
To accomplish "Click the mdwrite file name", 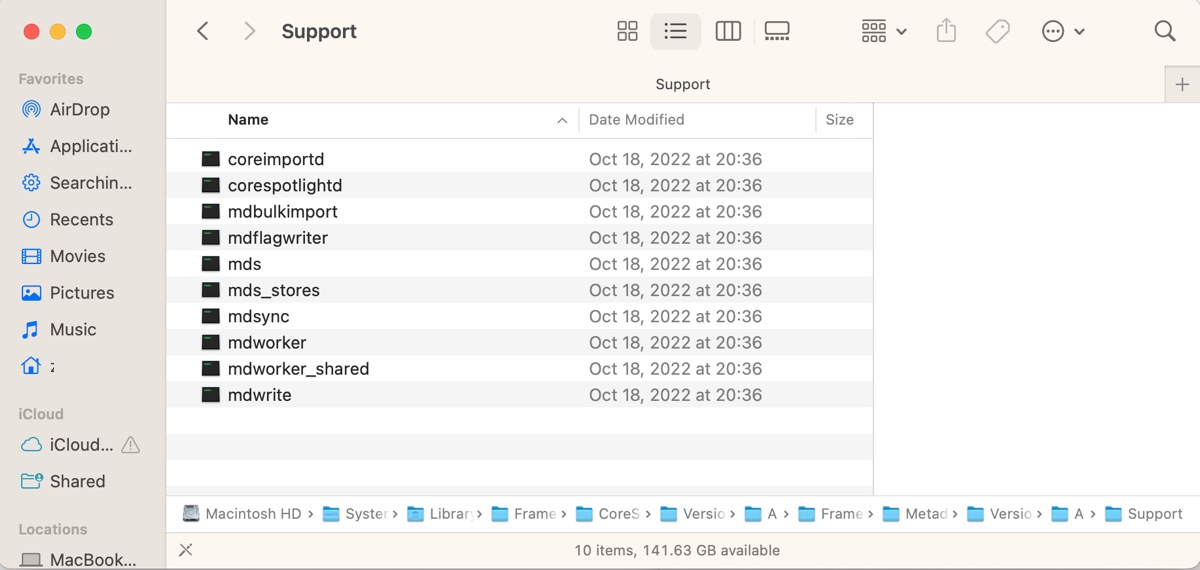I will pyautogui.click(x=260, y=395).
